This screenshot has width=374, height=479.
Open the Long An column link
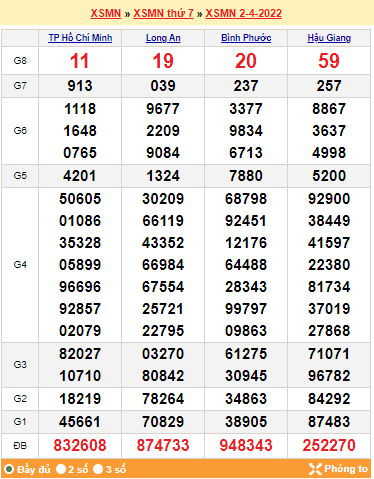163,38
